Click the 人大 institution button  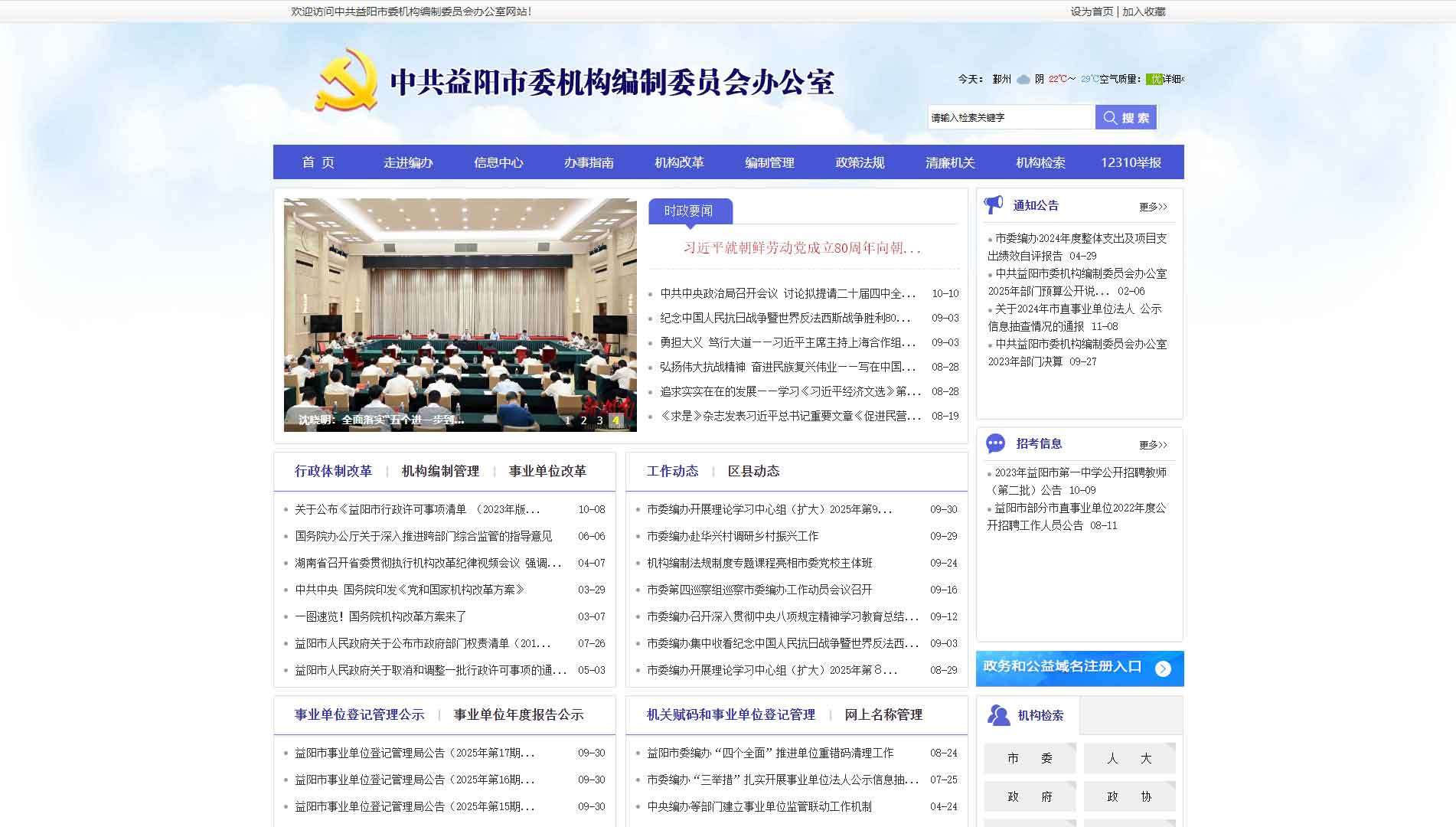point(1129,758)
